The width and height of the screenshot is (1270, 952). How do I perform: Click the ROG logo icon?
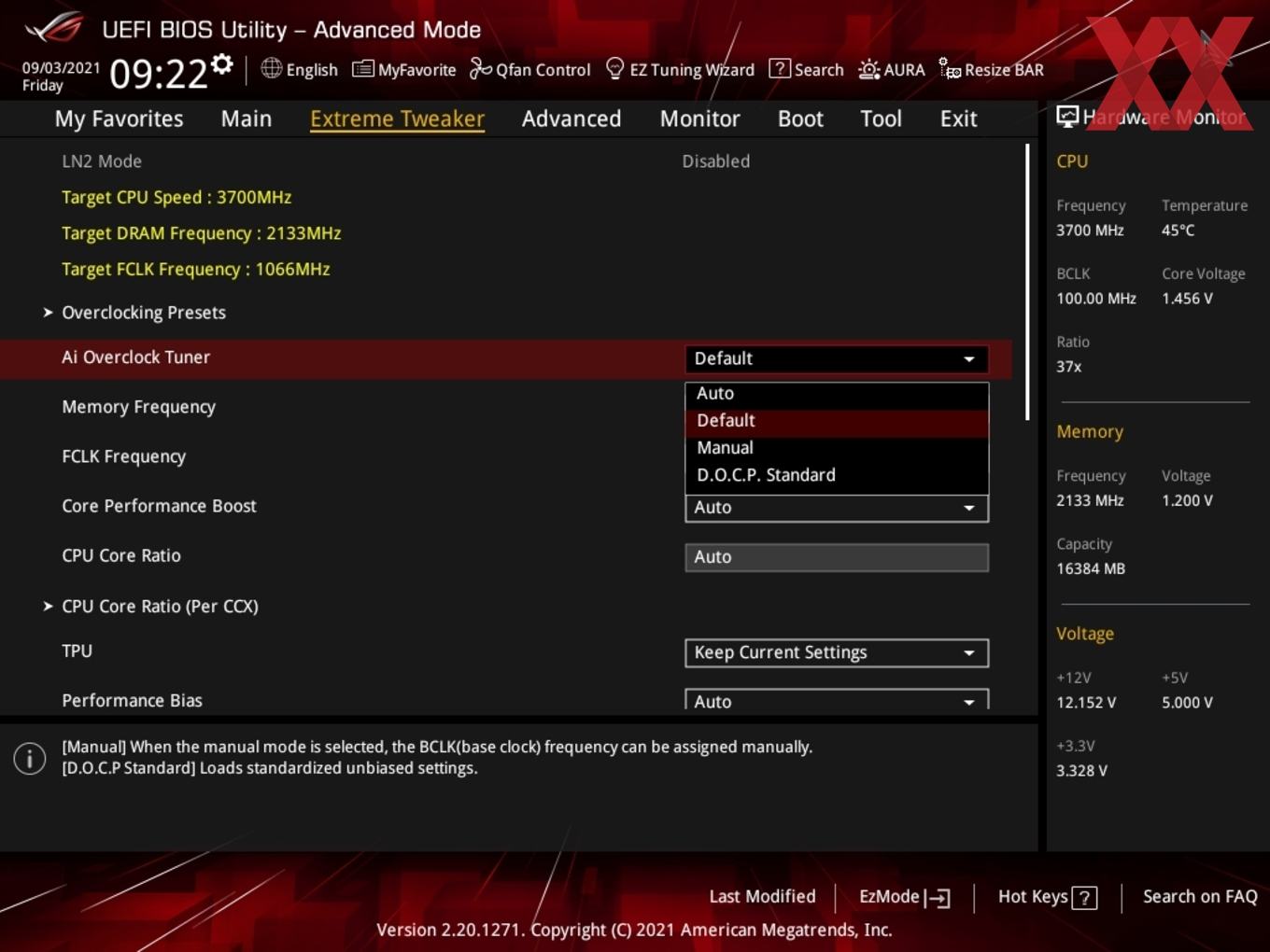click(54, 28)
